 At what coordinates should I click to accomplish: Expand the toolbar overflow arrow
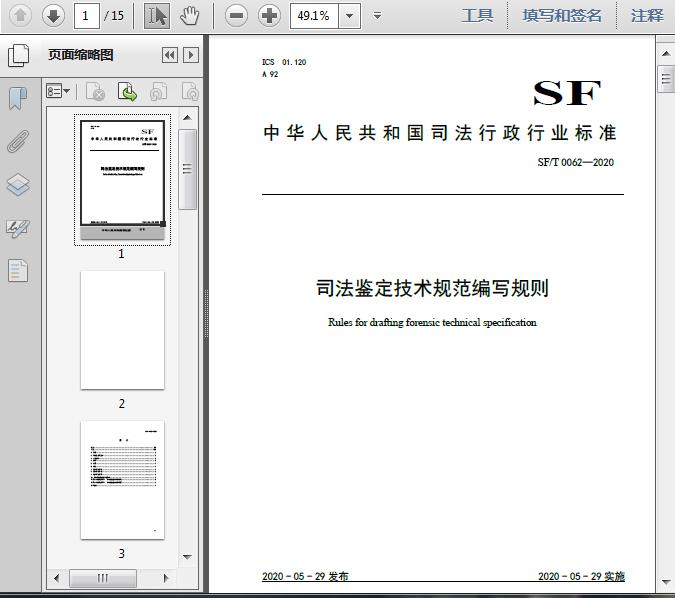[x=377, y=15]
